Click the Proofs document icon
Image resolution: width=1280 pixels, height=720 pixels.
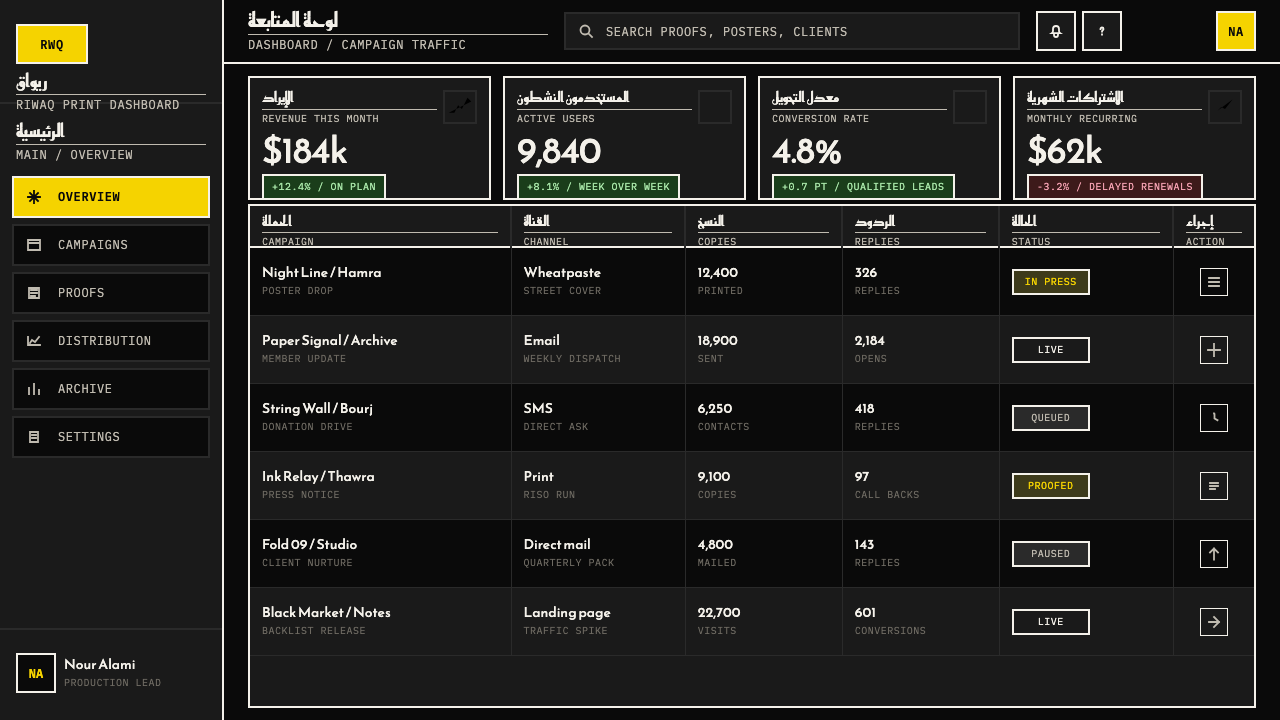point(34,293)
